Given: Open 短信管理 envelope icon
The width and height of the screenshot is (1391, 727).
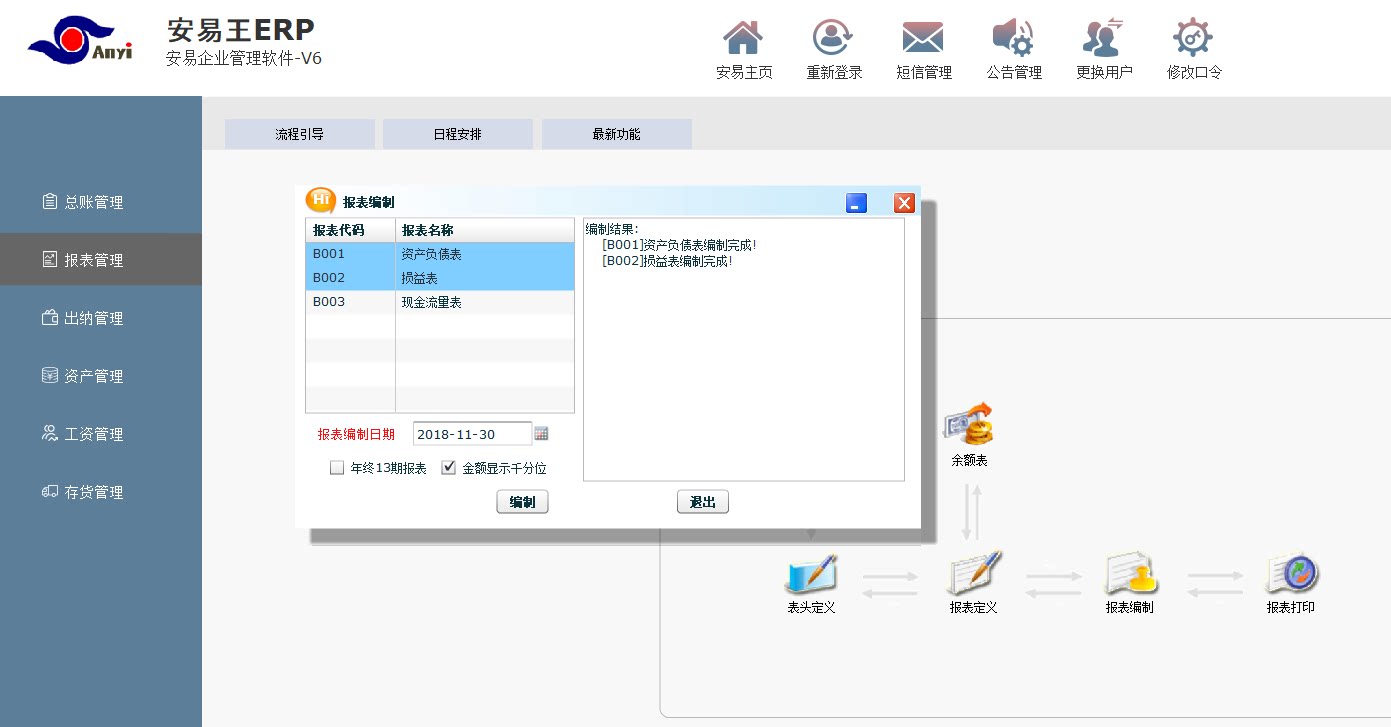Looking at the screenshot, I should (x=923, y=38).
